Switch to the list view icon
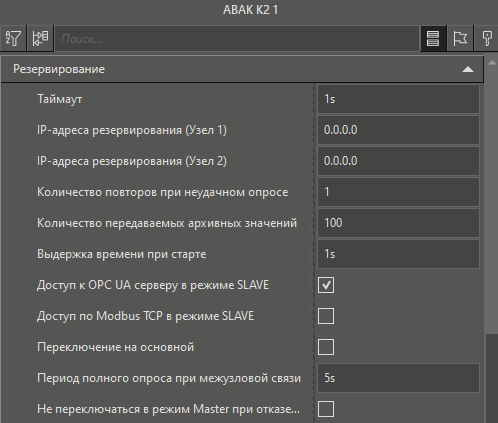The image size is (498, 423). (433, 38)
